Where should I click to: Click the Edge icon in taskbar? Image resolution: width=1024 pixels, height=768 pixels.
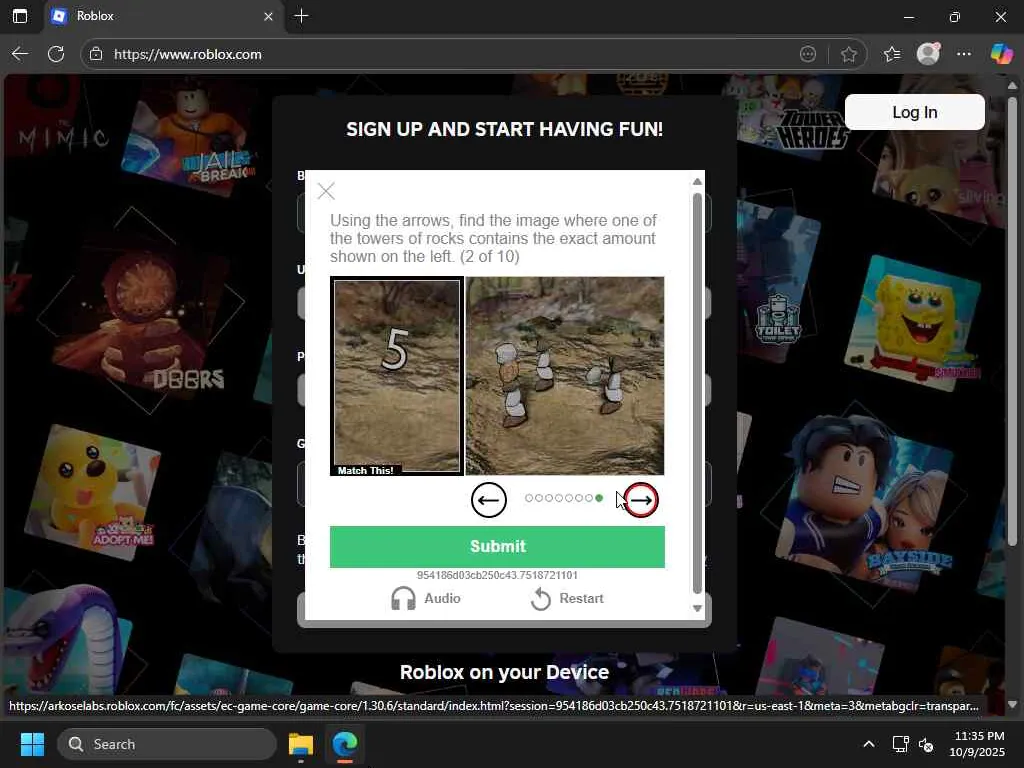pyautogui.click(x=345, y=744)
